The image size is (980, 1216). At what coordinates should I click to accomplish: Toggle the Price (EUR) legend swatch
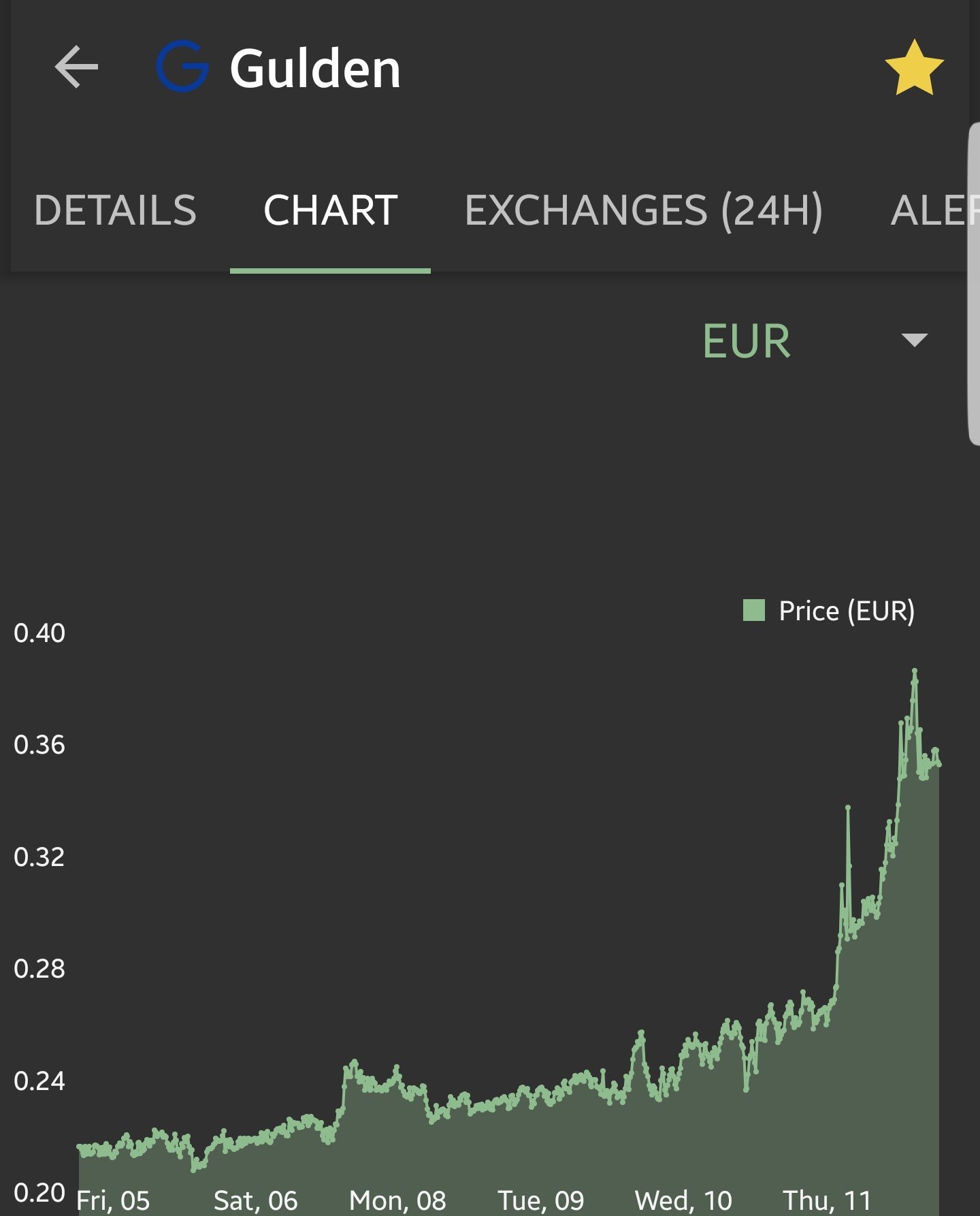(754, 610)
